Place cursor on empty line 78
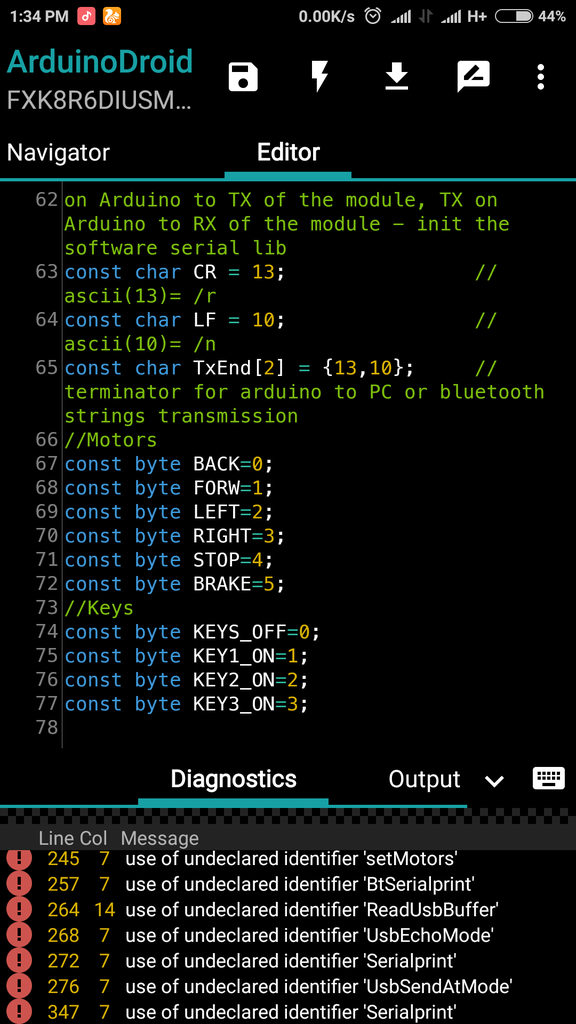The height and width of the screenshot is (1024, 576). [319, 728]
